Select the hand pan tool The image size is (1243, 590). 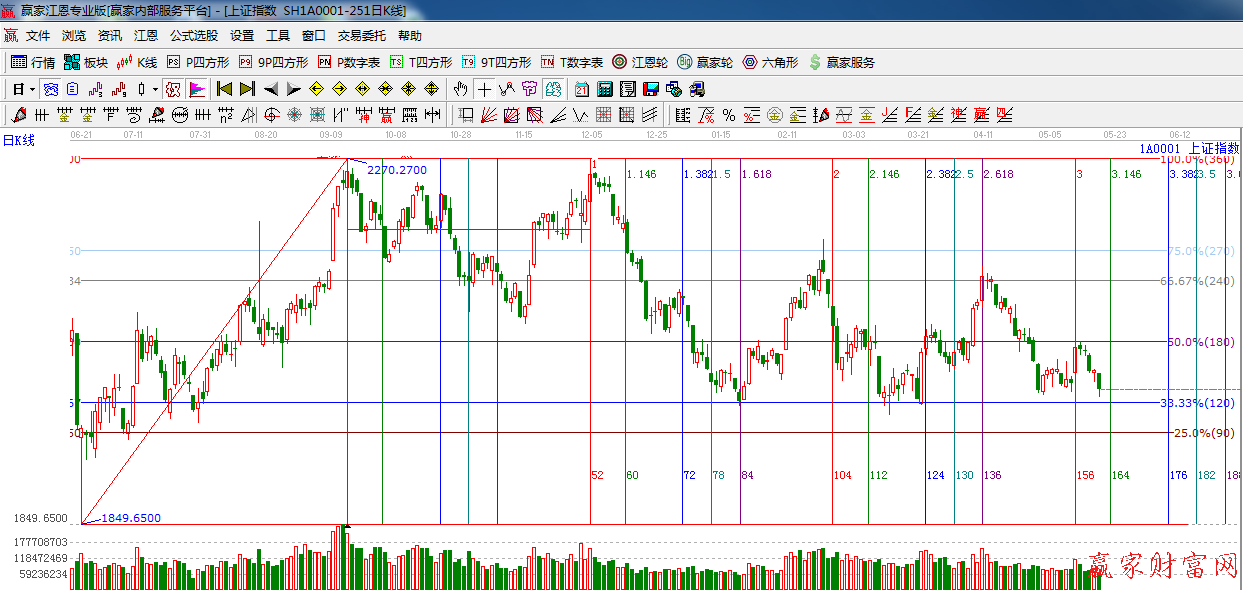click(460, 89)
